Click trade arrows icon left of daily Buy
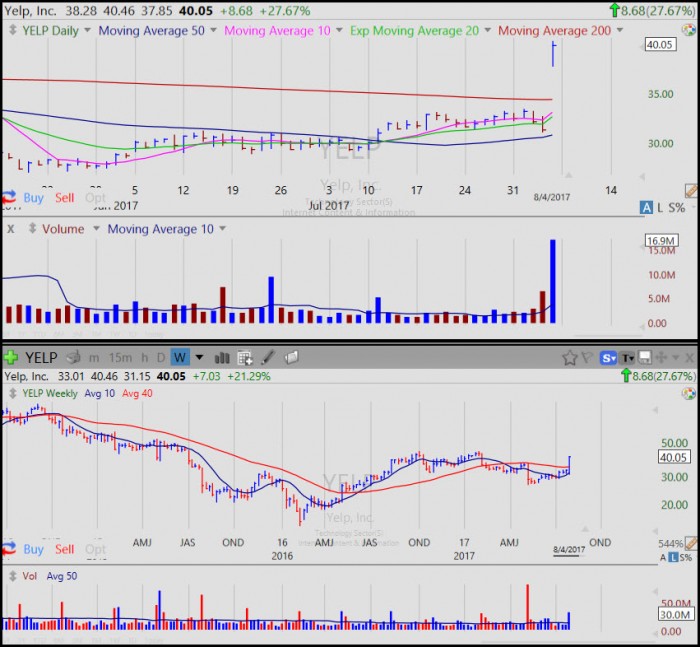This screenshot has width=700, height=647. pyautogui.click(x=9, y=197)
